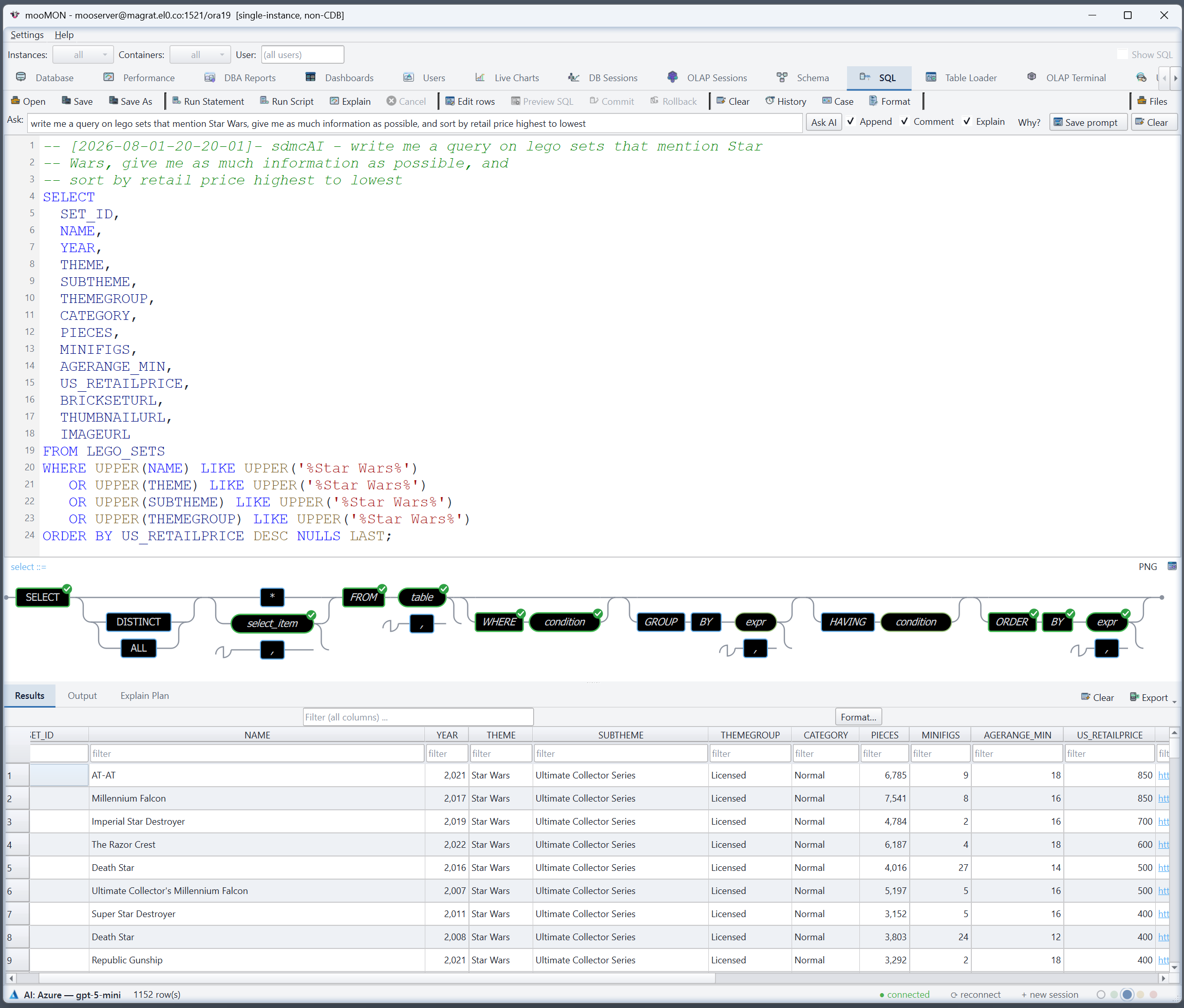Click Save As in toolbar

coord(130,101)
